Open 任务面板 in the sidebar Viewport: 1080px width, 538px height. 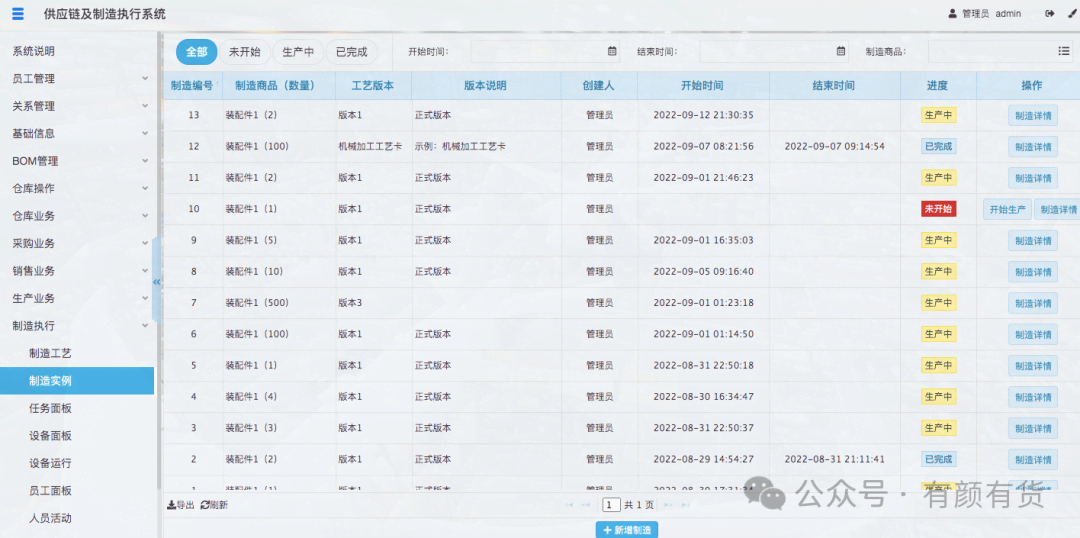tap(50, 408)
